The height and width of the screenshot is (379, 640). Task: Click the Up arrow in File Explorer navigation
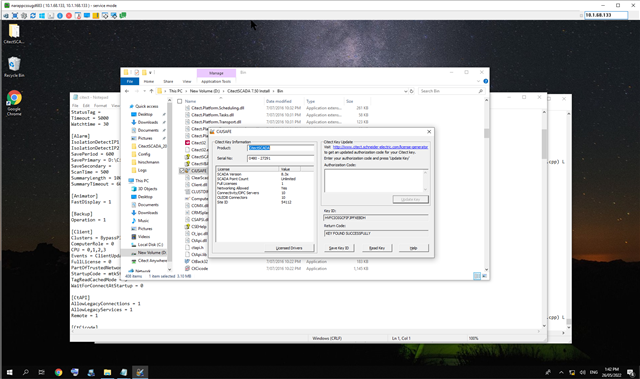(151, 91)
